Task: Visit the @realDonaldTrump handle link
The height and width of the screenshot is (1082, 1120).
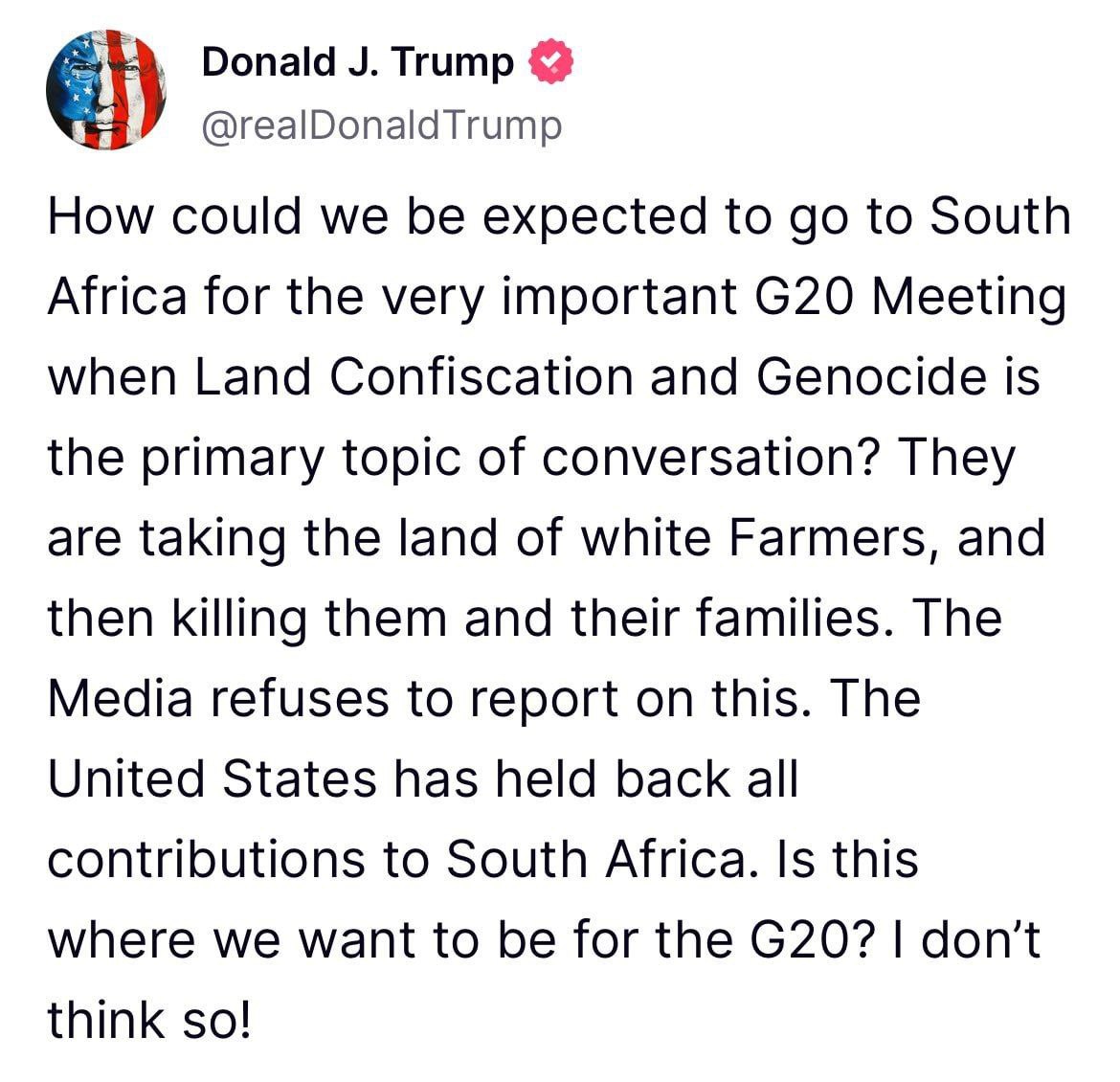Action: (x=382, y=125)
